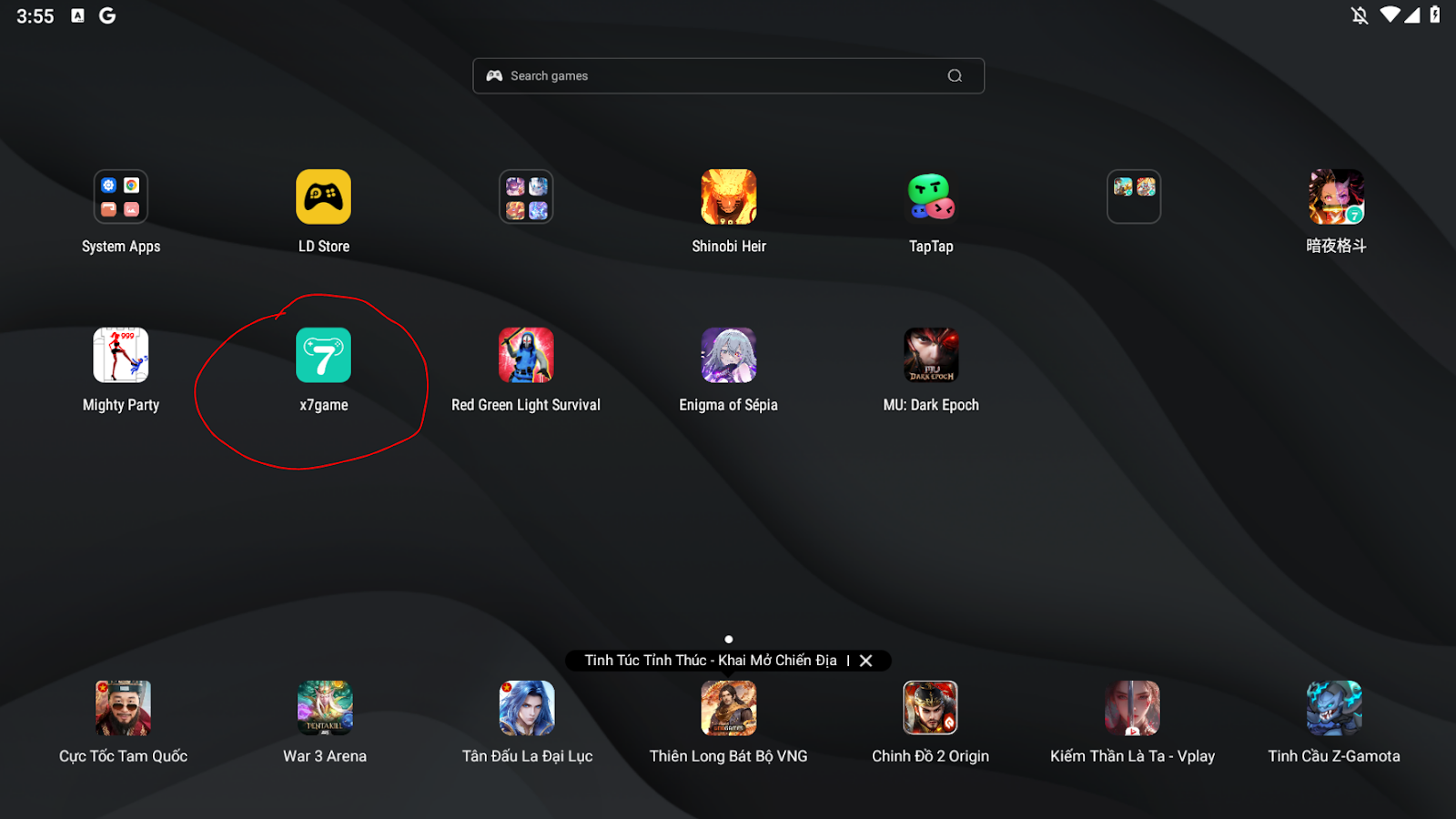Tap the 3:55 clock
This screenshot has width=1456, height=819.
pos(35,16)
